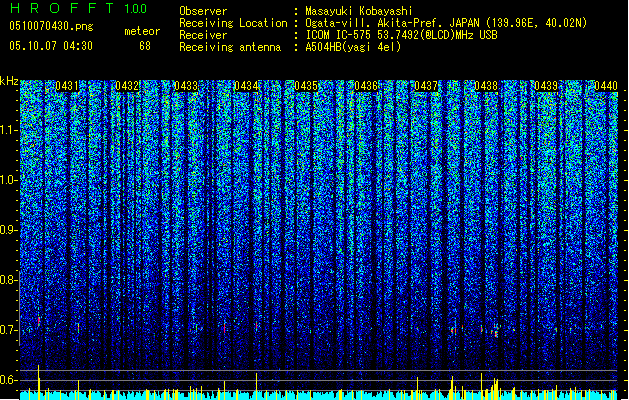Click the 0.9 kHz axis tick label
Image resolution: width=629 pixels, height=400 pixels.
tap(8, 230)
